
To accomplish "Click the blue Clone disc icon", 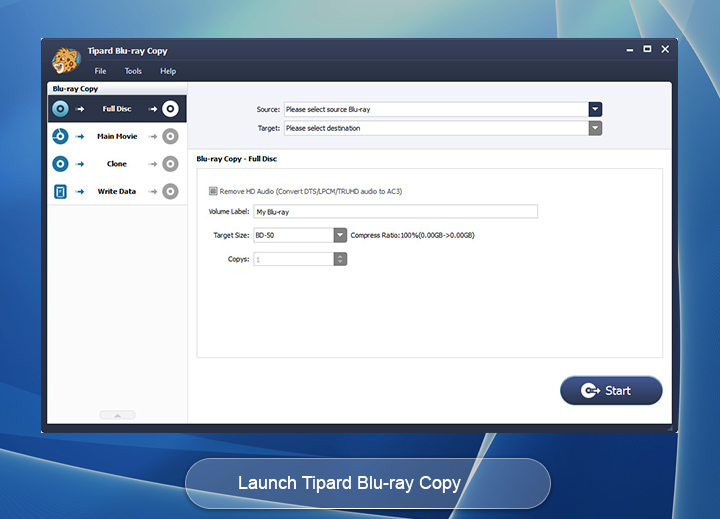I will click(60, 164).
